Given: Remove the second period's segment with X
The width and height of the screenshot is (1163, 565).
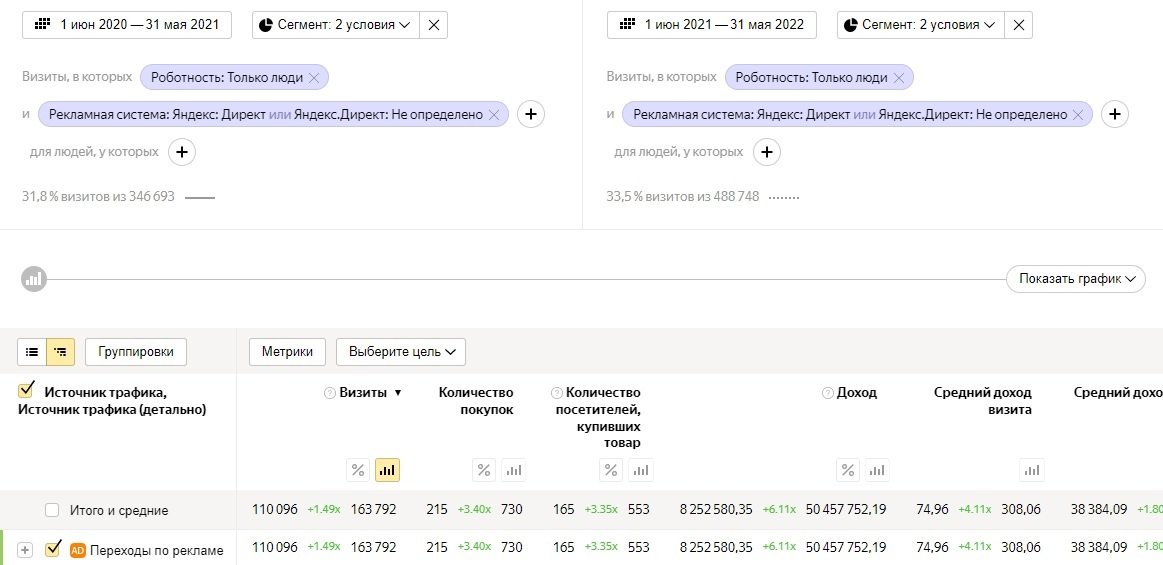Looking at the screenshot, I should click(1018, 25).
